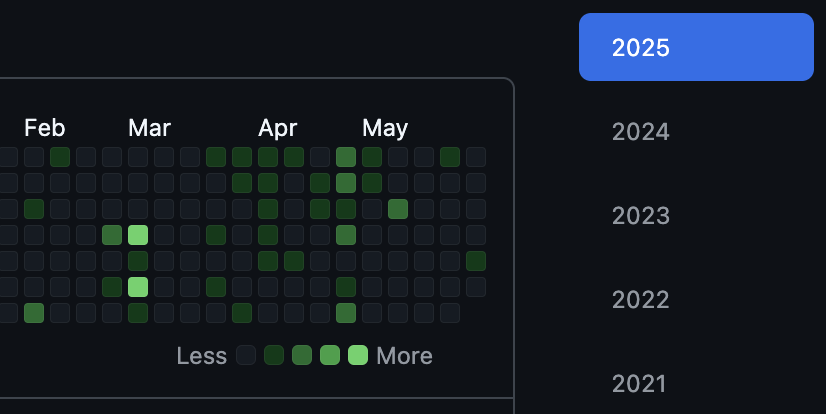This screenshot has width=826, height=414.
Task: Choose 2021 from the year list
Action: (x=641, y=383)
